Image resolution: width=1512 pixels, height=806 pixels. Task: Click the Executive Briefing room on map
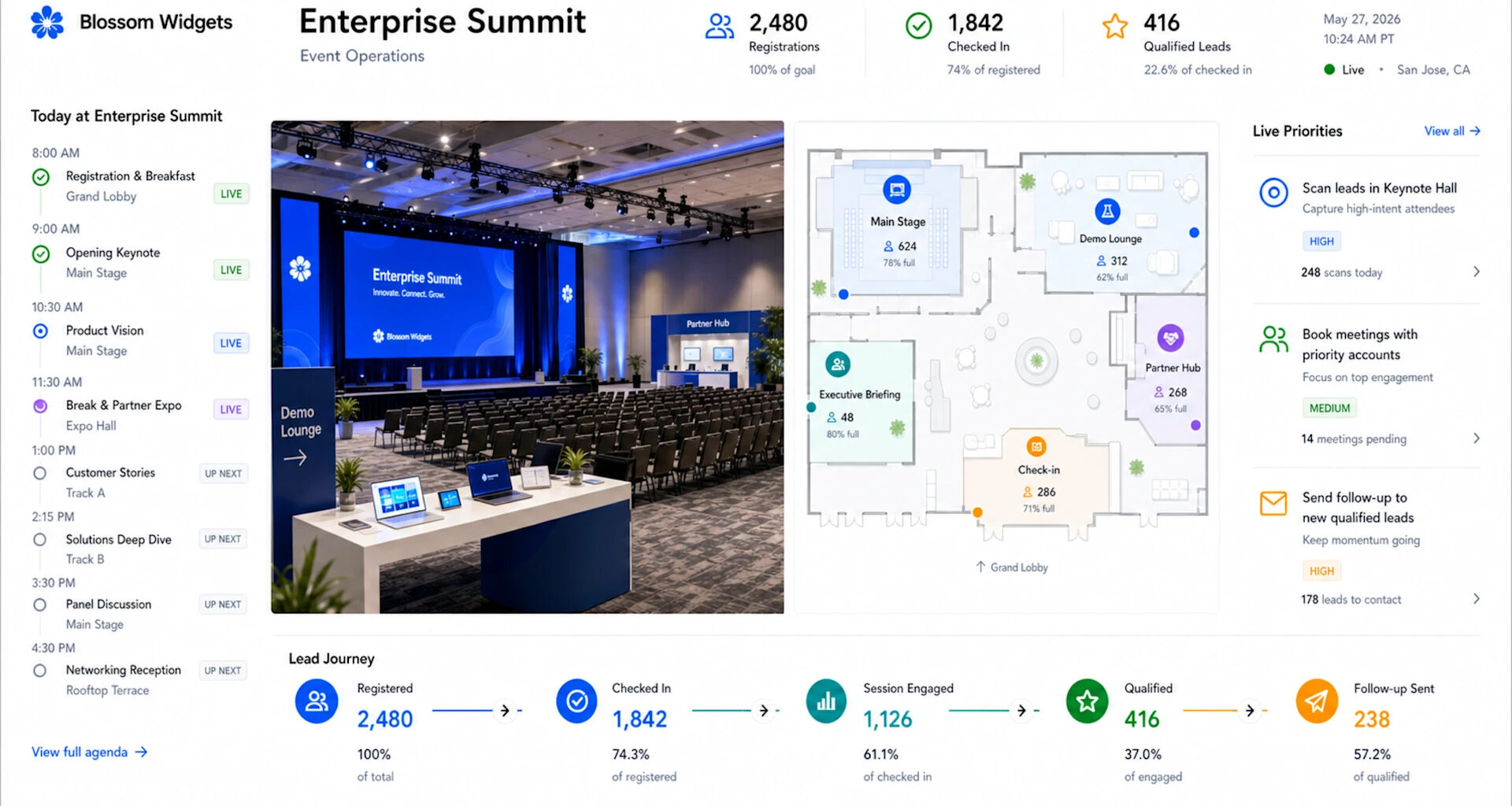pos(862,401)
